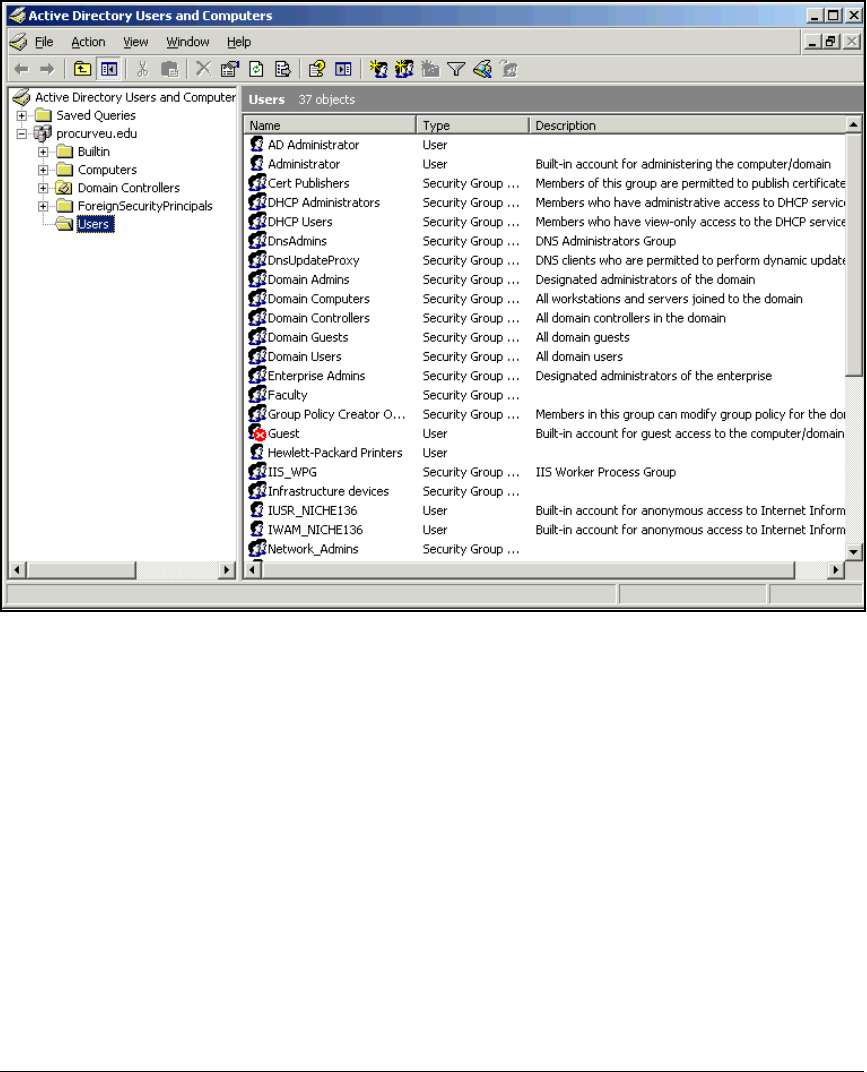The width and height of the screenshot is (867, 1072).
Task: Select the Builtin tree item
Action: (x=94, y=152)
